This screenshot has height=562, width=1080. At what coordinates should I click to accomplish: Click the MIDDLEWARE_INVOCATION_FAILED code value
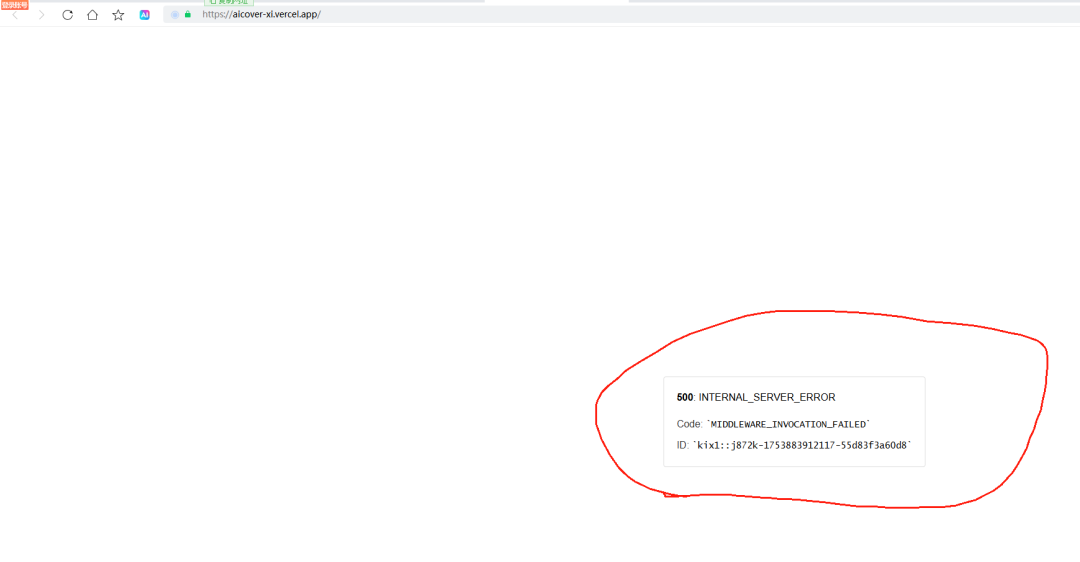click(789, 424)
